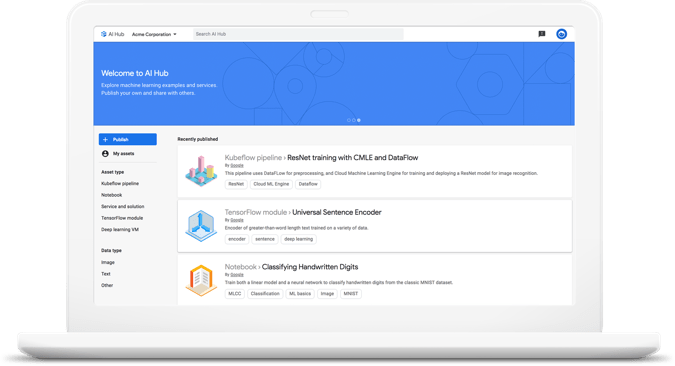675x366 pixels.
Task: Click the Dataflow tag
Action: 308,184
